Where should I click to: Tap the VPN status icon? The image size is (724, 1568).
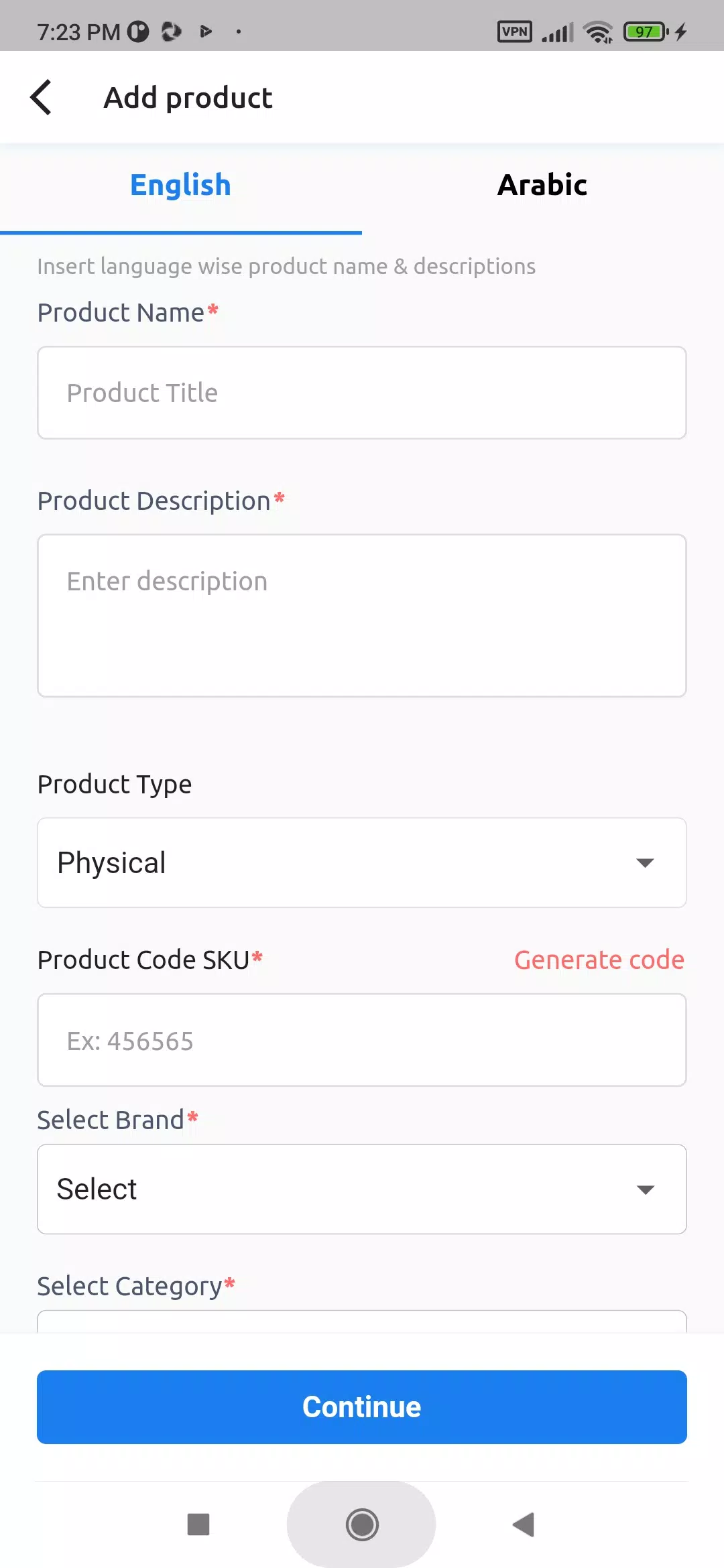coord(514,31)
